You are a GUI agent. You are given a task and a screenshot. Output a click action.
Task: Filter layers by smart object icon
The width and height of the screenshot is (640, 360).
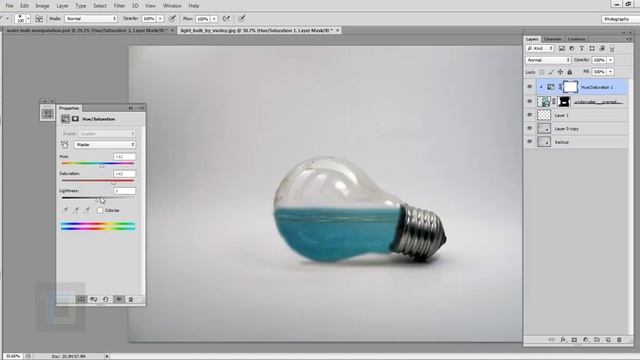tap(602, 49)
